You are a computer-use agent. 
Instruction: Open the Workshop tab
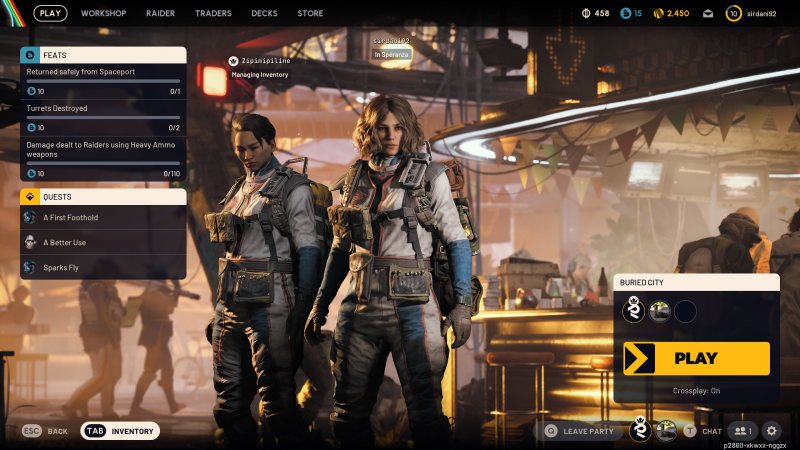(103, 14)
